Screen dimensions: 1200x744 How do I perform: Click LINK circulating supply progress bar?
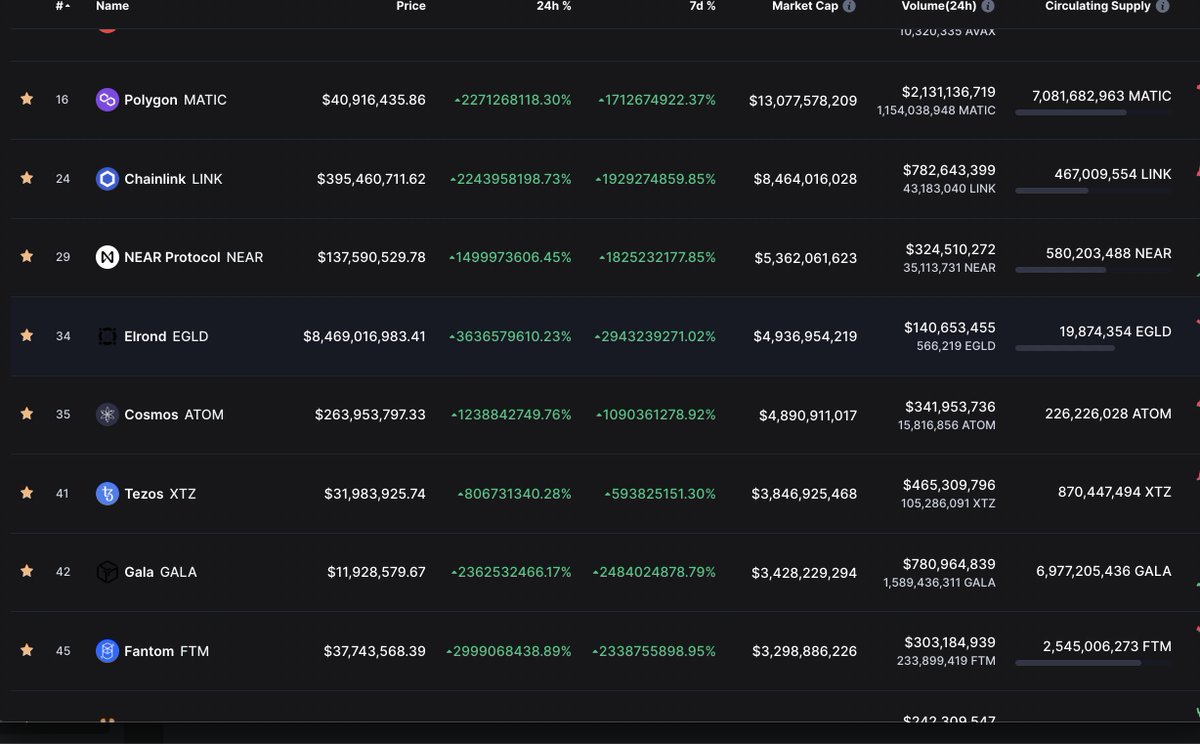click(1093, 191)
